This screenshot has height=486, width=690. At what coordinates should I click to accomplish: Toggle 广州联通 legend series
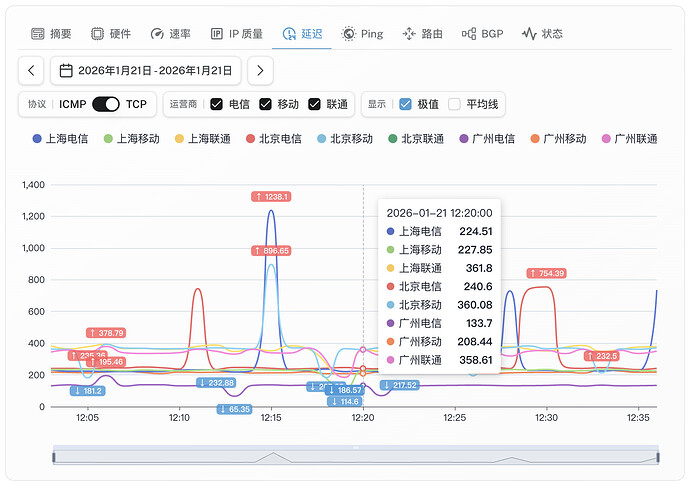(630, 139)
